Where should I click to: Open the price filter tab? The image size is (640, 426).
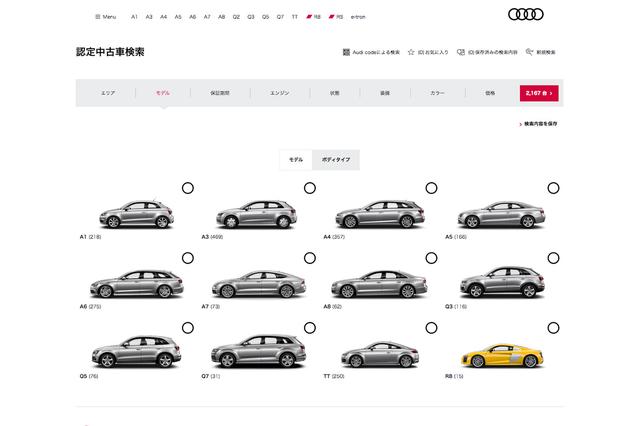click(x=490, y=93)
